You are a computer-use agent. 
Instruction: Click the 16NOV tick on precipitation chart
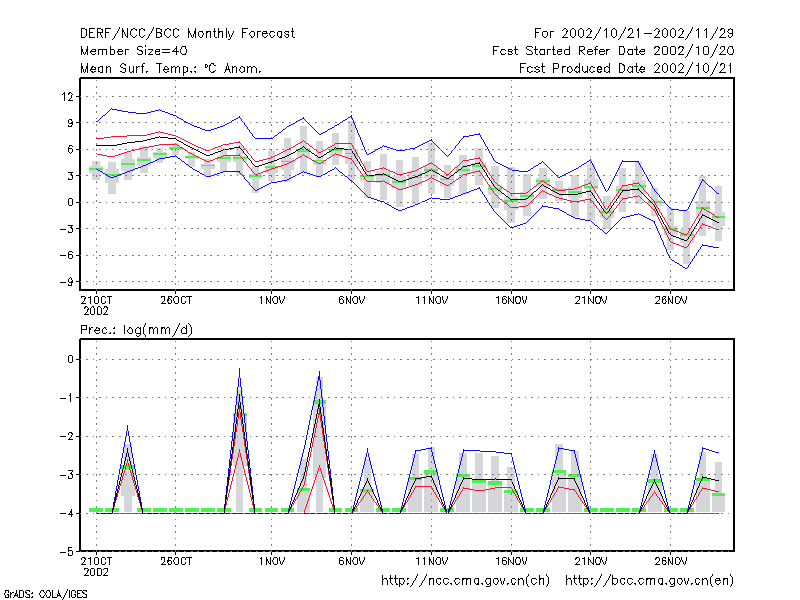click(x=511, y=561)
